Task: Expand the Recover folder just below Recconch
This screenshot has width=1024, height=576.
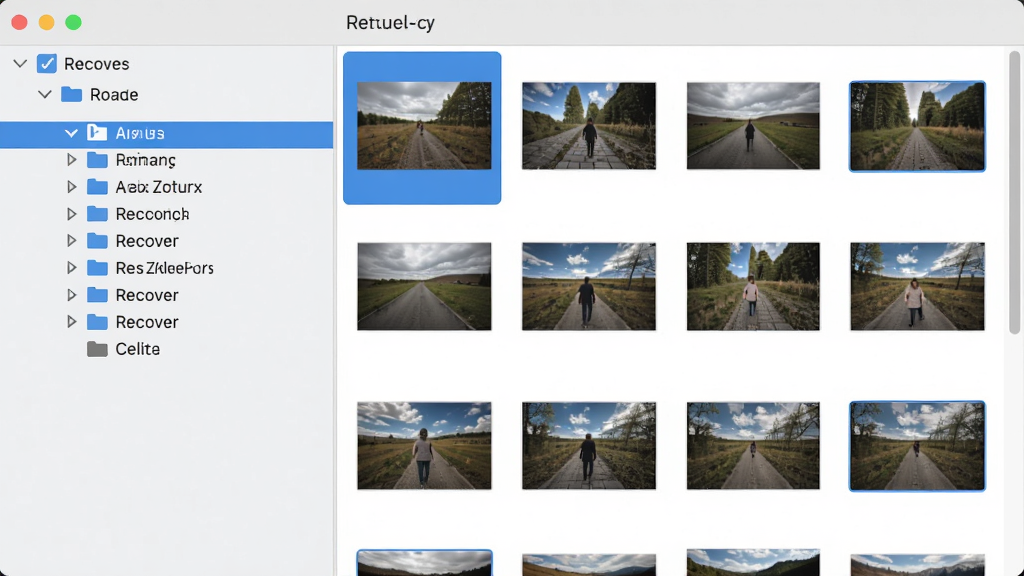Action: 71,240
